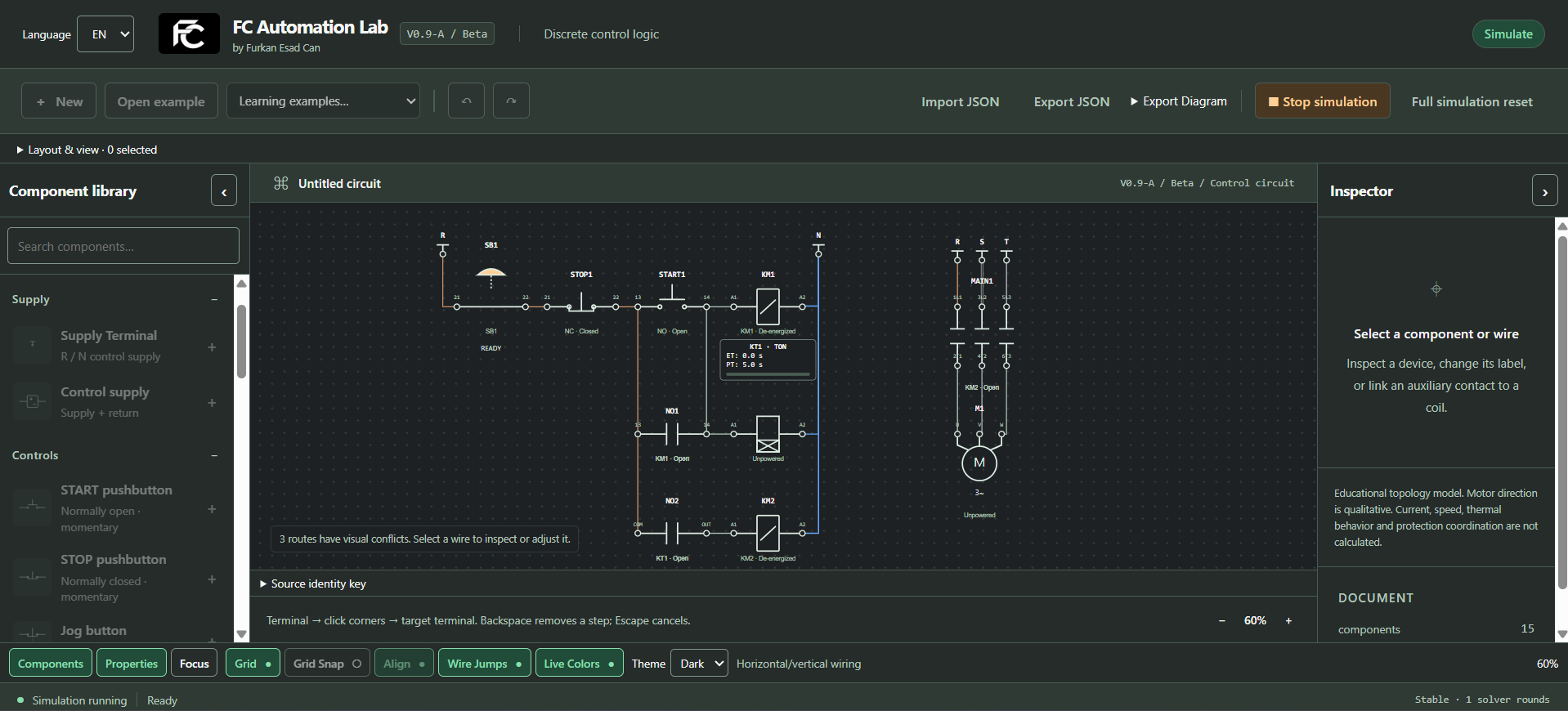Open the Language EN dropdown
The height and width of the screenshot is (711, 1568).
[x=105, y=34]
